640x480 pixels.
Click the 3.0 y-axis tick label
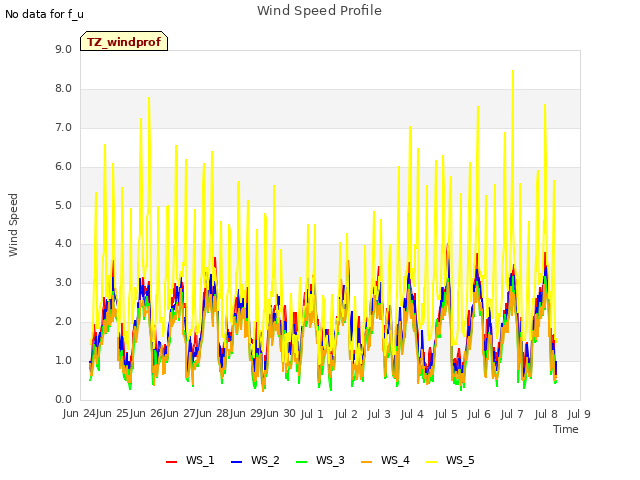(63, 283)
